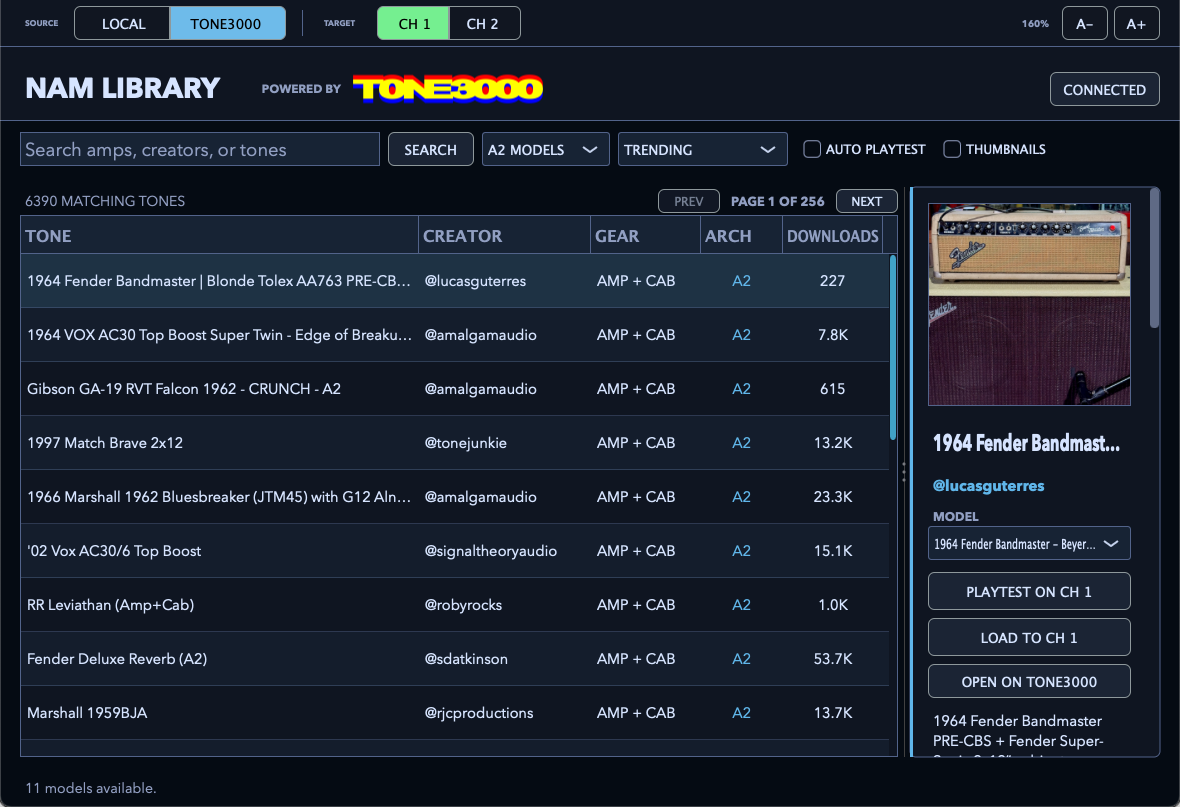Image resolution: width=1180 pixels, height=807 pixels.
Task: Select the 1966 Marshall 1962 Bluesbreaker row
Action: pyautogui.click(x=455, y=497)
